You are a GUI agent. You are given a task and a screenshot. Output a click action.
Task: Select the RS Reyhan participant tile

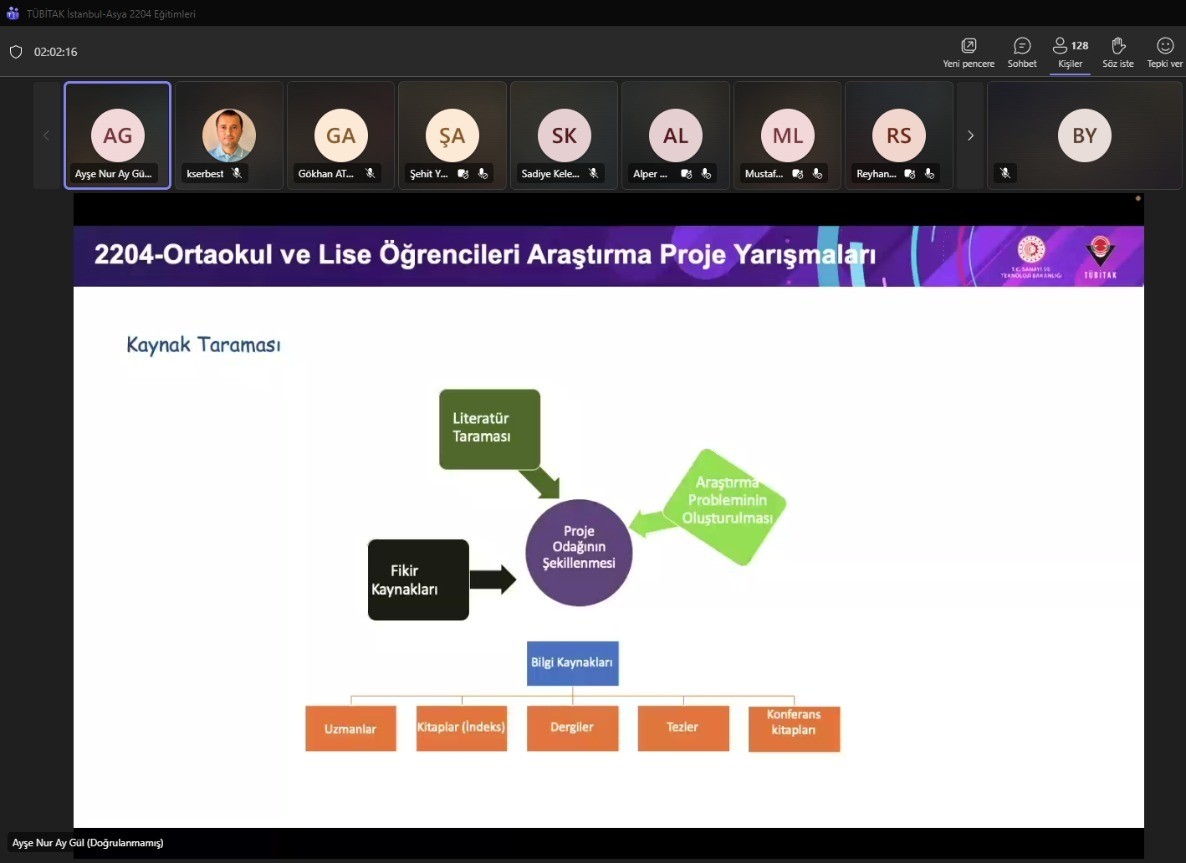coord(899,135)
